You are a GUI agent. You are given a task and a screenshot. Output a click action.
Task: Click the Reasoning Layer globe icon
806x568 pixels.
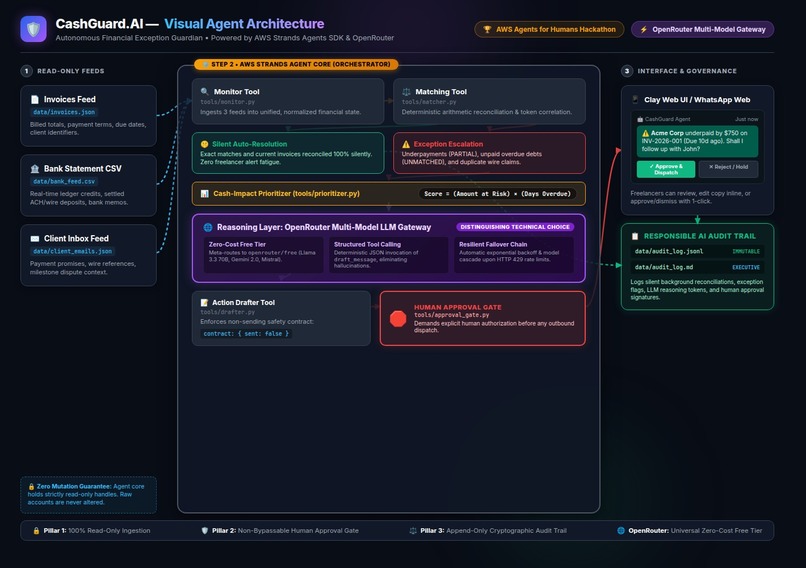coord(208,227)
